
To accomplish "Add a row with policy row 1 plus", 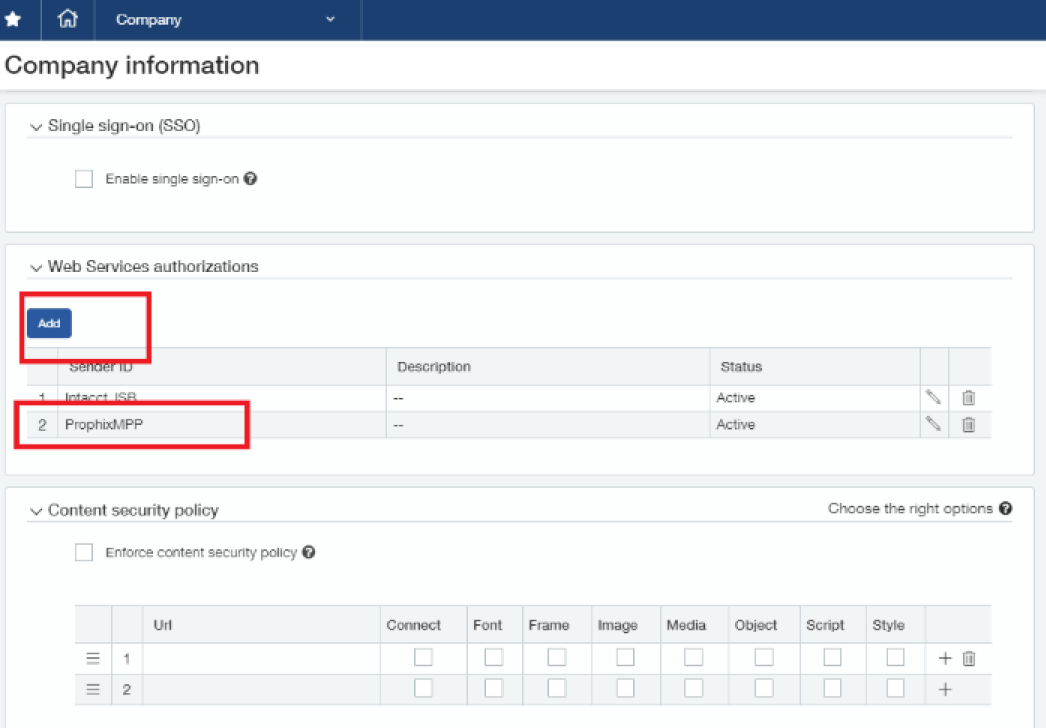I will point(945,659).
